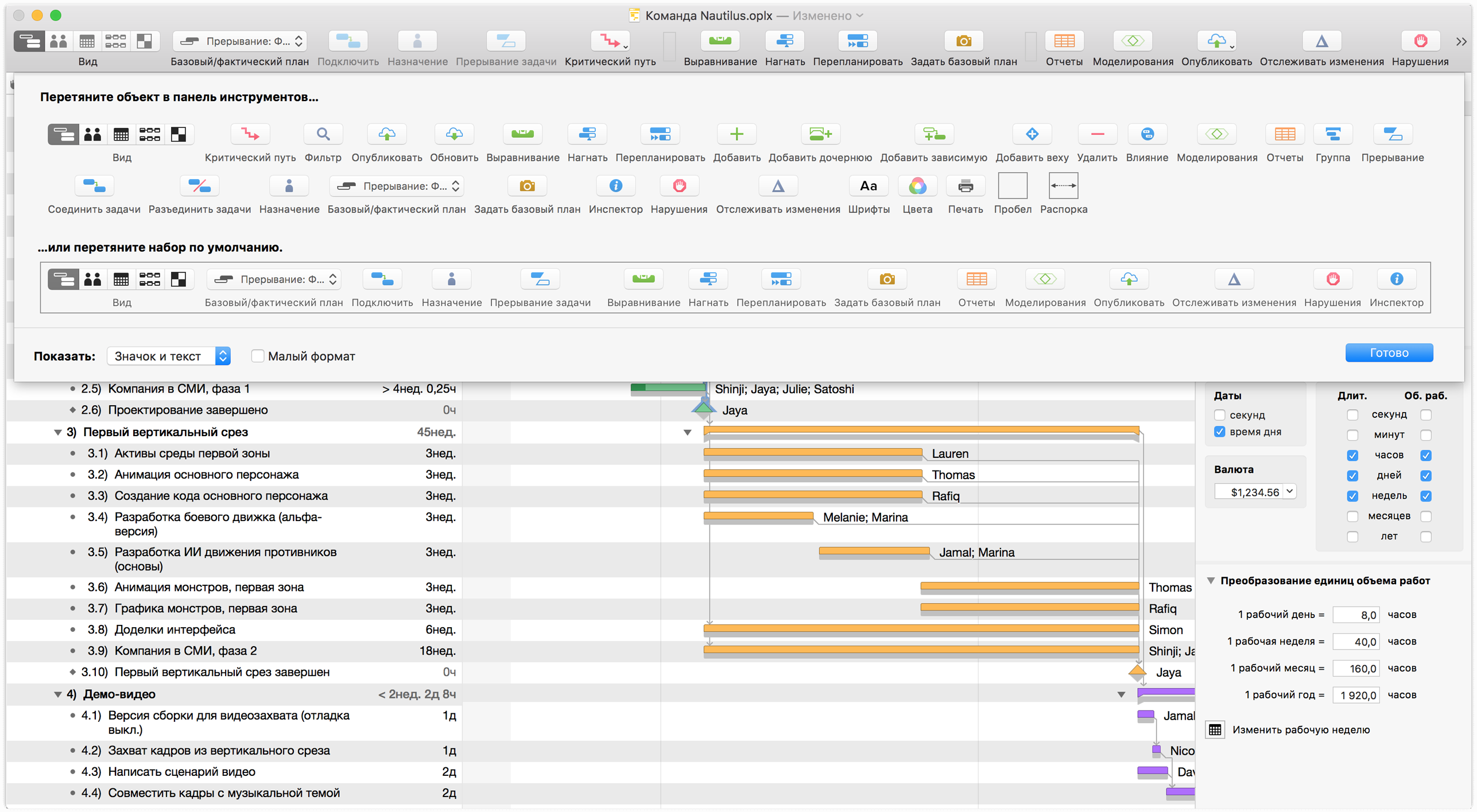1477x812 pixels.
Task: Edit the 1 рабочая неделя hours field
Action: click(x=1356, y=642)
